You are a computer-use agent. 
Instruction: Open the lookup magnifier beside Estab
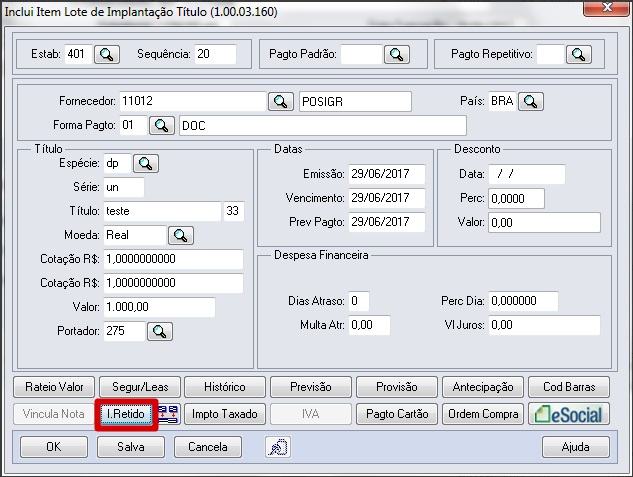[x=107, y=54]
